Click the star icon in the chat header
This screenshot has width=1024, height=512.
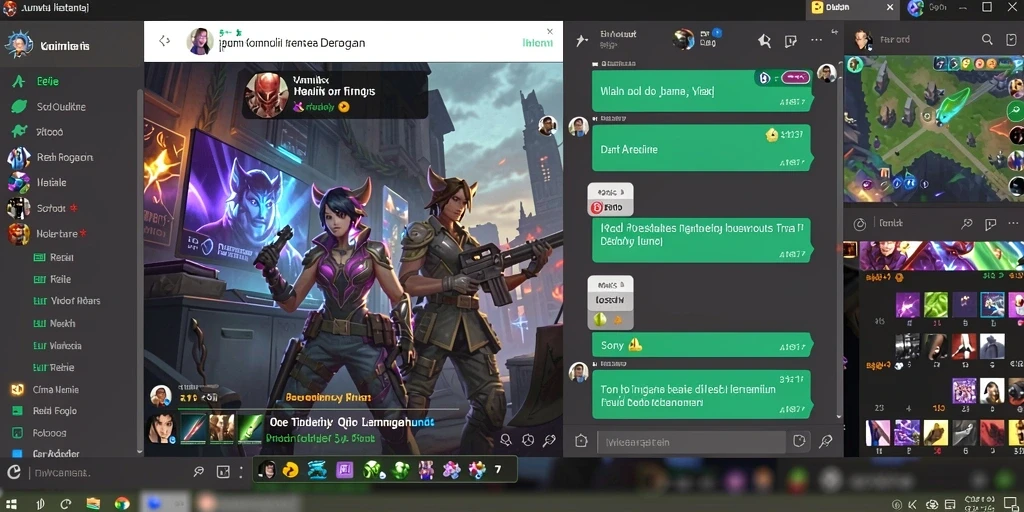click(x=764, y=40)
